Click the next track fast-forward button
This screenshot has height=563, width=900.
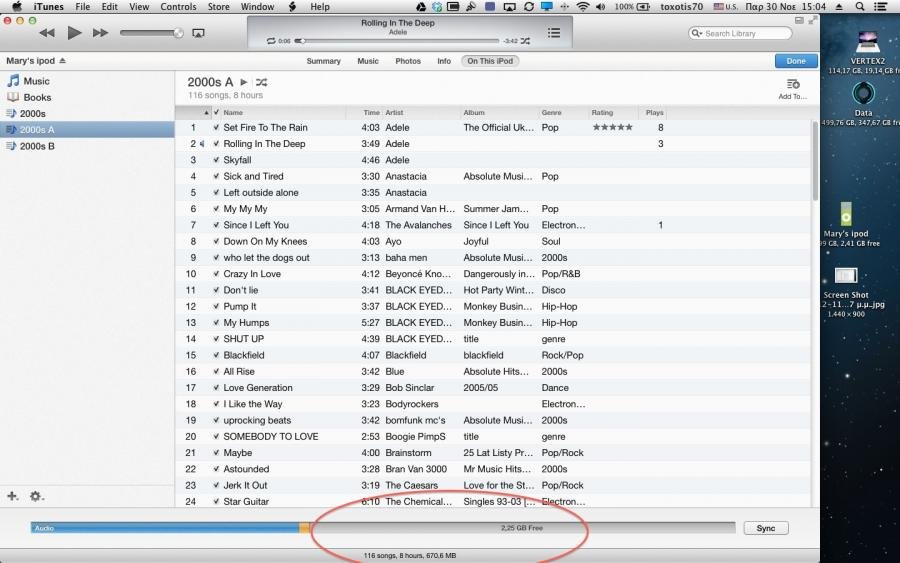tap(100, 33)
